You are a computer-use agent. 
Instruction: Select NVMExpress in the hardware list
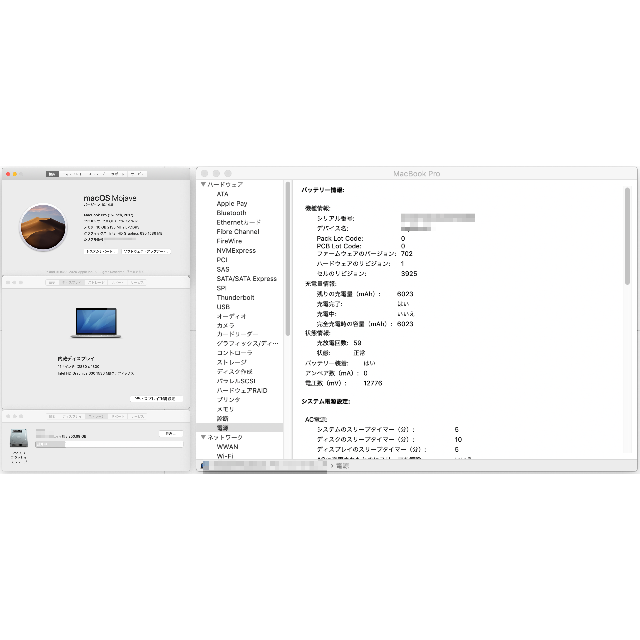(236, 250)
